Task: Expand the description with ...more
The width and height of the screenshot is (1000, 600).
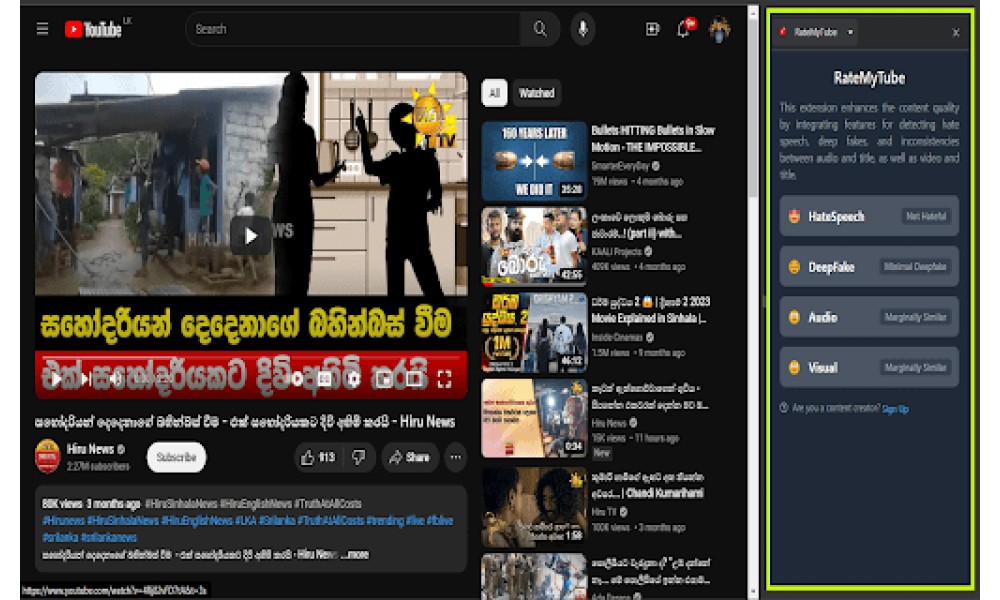Action: (x=355, y=555)
